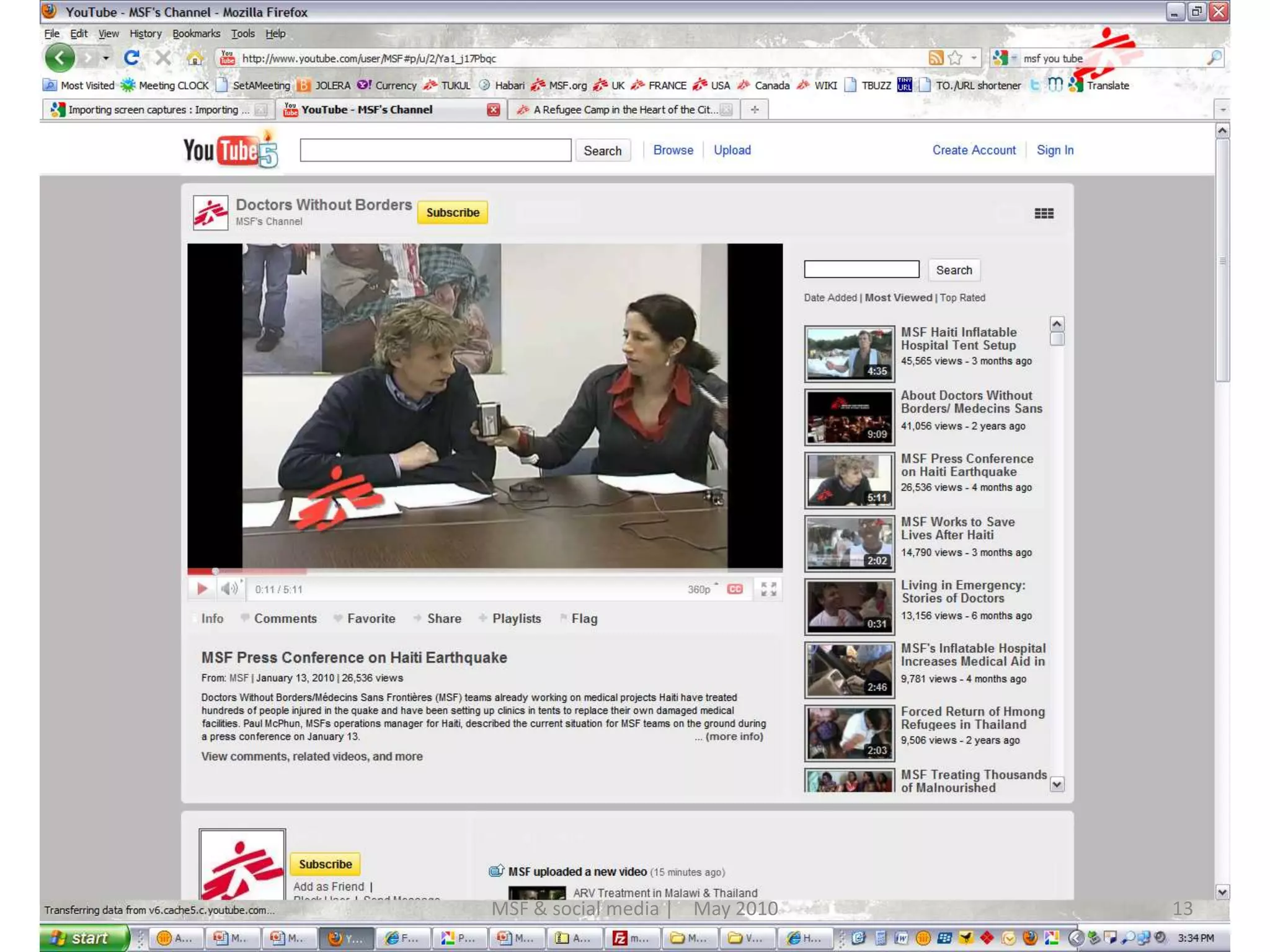Screen dimensions: 1270x952
Task: Open the Bookmarks menu
Action: pyautogui.click(x=196, y=33)
